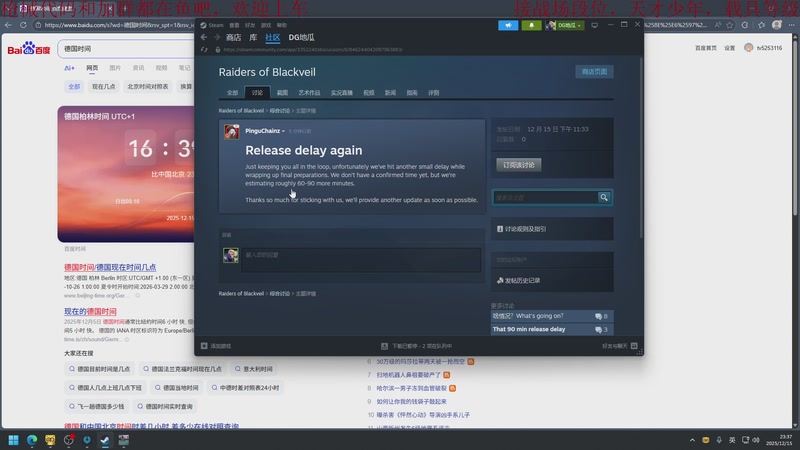Click 北京时间对照表 chip on Baidu
Viewport: 800px width, 450px height.
[148, 86]
